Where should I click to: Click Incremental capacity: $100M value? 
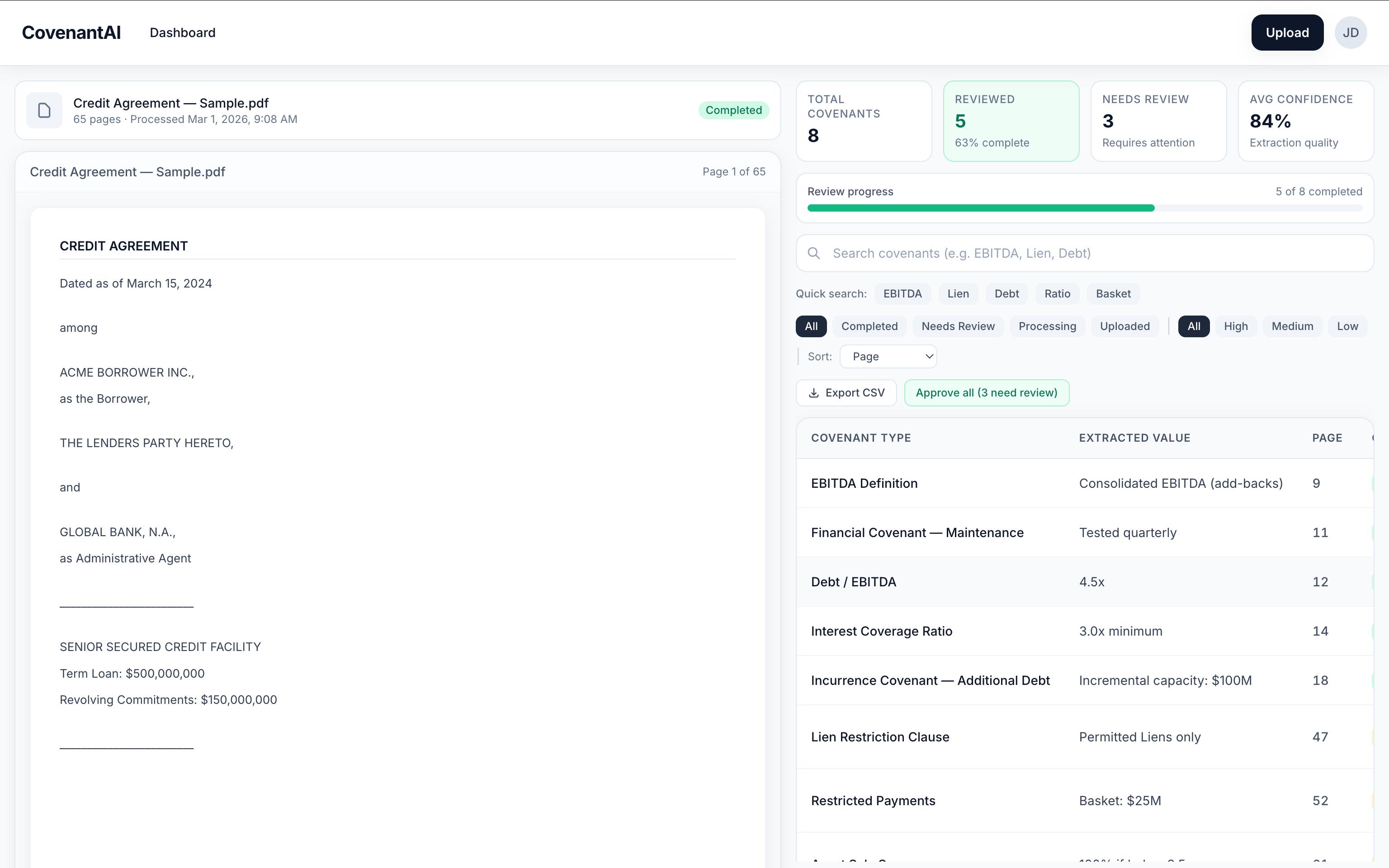pyautogui.click(x=1165, y=681)
